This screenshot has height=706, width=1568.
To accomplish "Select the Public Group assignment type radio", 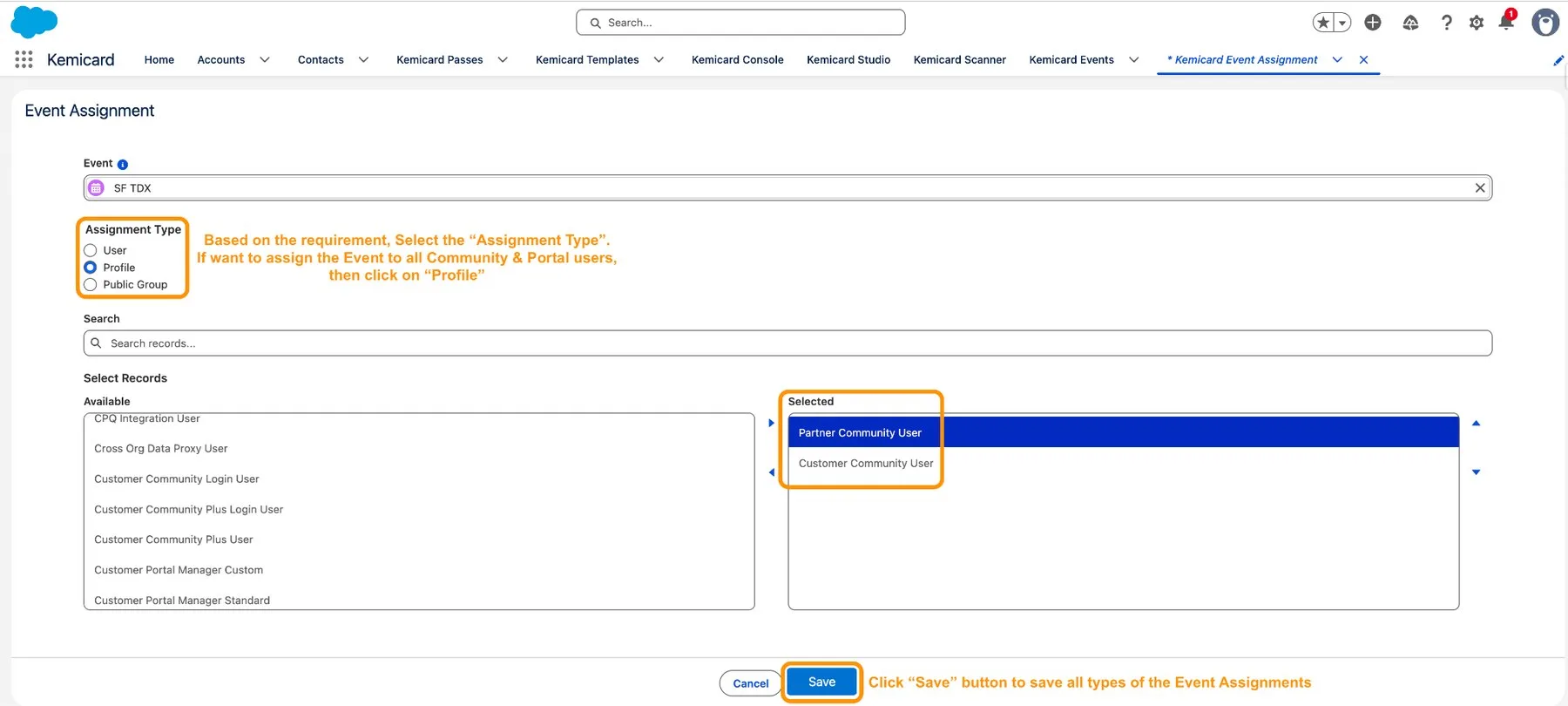I will point(91,284).
